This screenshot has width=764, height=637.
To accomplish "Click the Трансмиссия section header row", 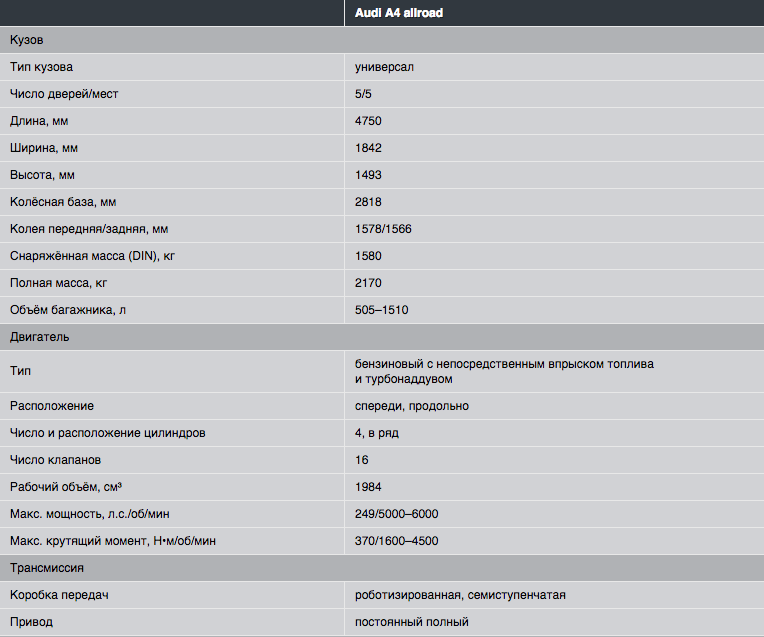I will point(47,567).
